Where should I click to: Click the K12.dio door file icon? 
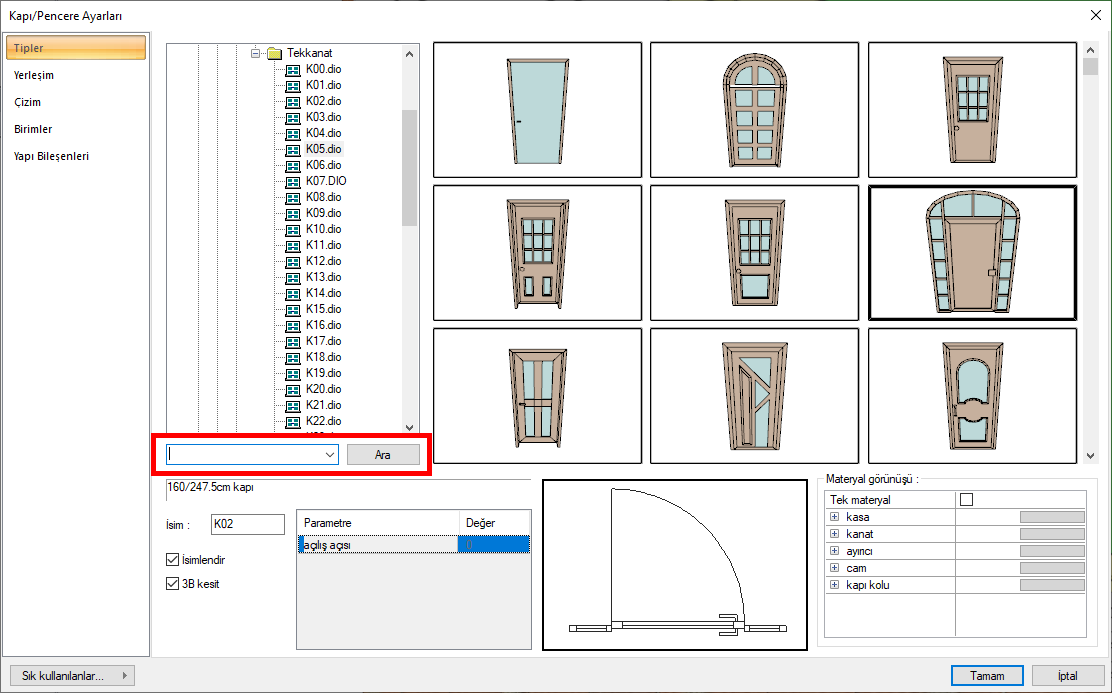tap(293, 261)
